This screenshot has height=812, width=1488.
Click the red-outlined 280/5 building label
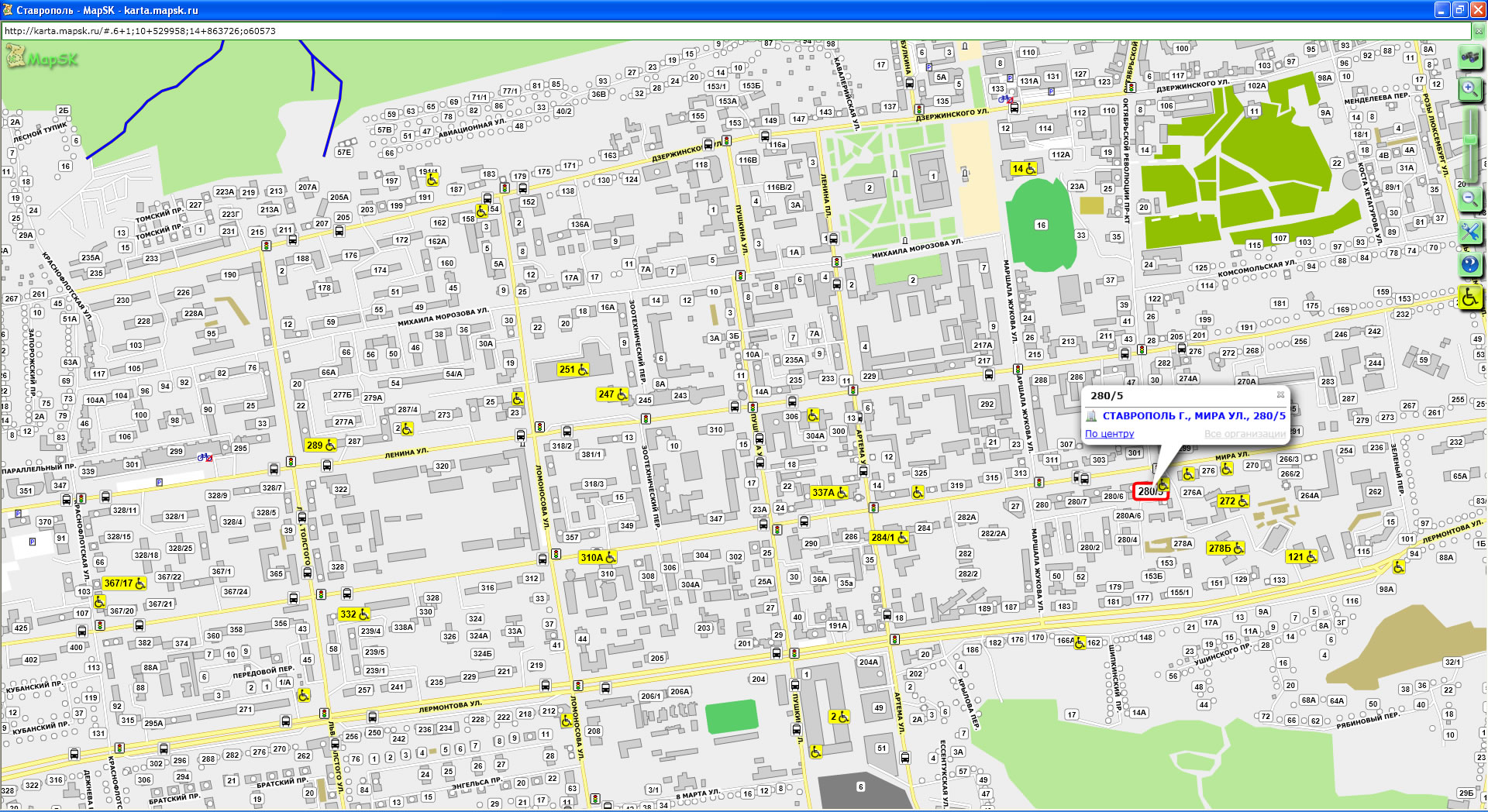click(x=1150, y=491)
